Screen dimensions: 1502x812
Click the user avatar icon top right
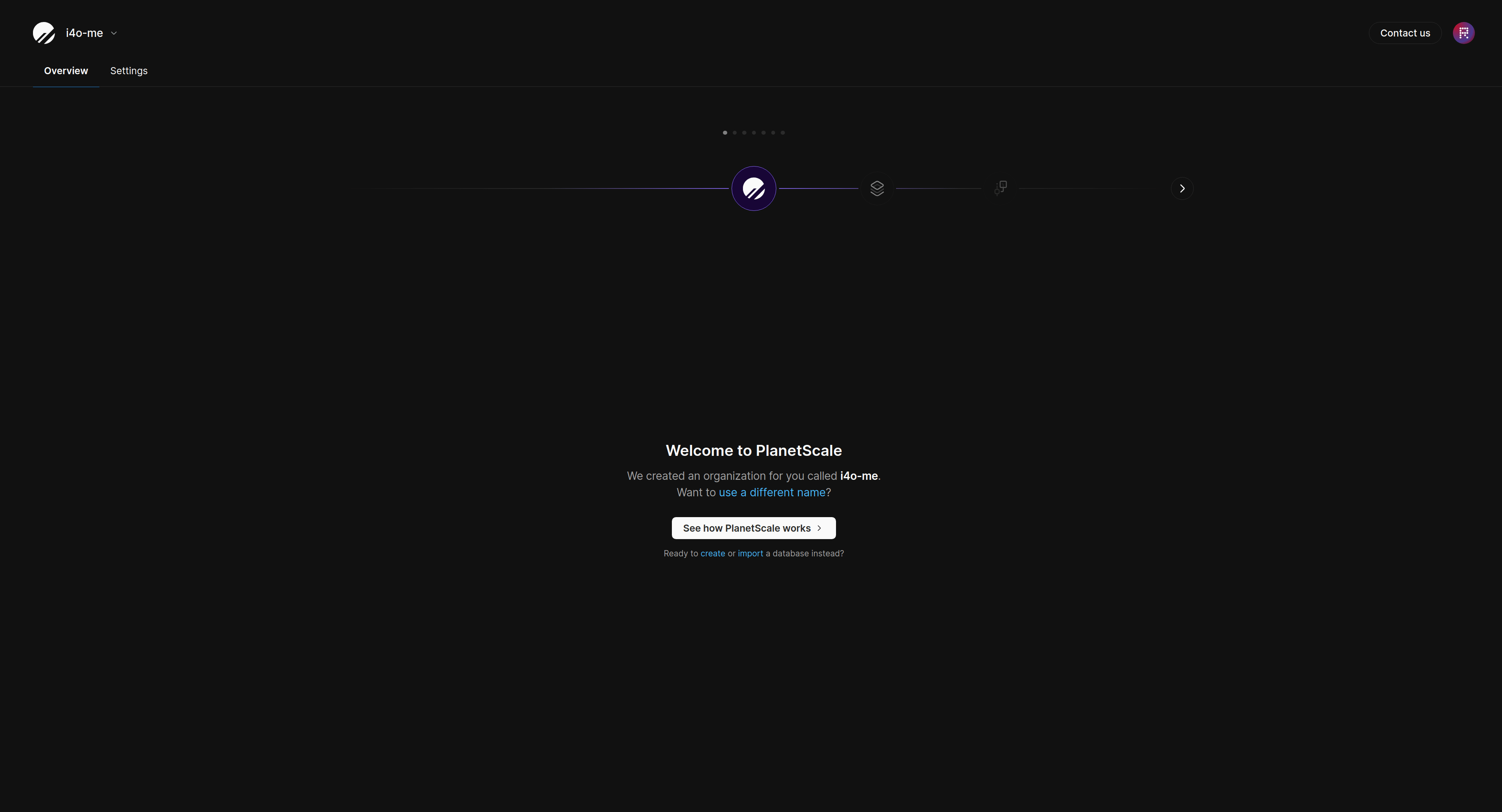pos(1463,32)
